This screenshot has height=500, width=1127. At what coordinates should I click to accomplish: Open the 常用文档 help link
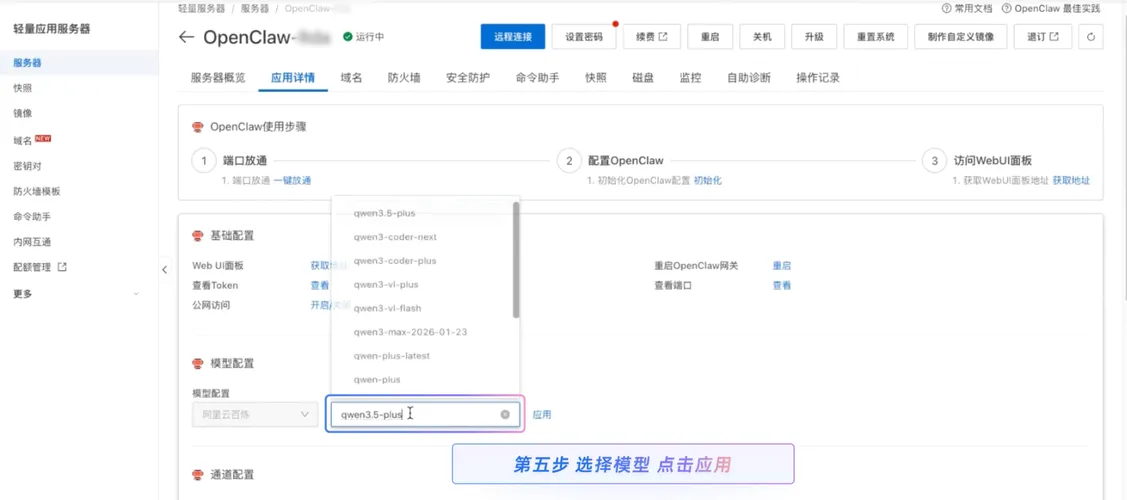pyautogui.click(x=967, y=9)
